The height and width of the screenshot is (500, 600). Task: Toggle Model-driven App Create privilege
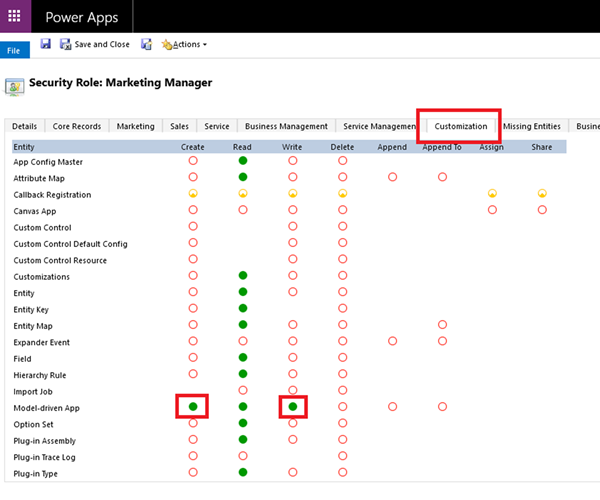(x=193, y=407)
